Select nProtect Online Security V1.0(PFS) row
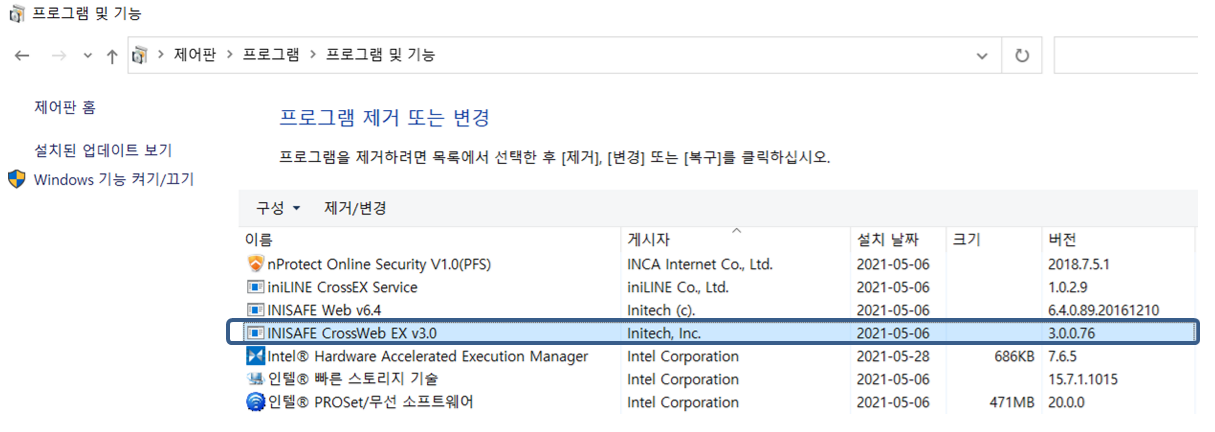This screenshot has height=432, width=1215. click(718, 265)
